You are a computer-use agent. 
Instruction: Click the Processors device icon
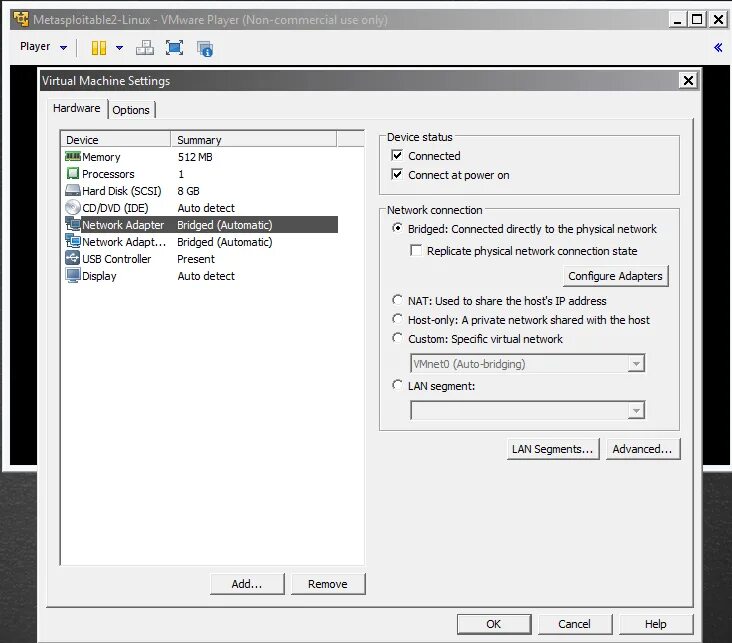tap(73, 173)
